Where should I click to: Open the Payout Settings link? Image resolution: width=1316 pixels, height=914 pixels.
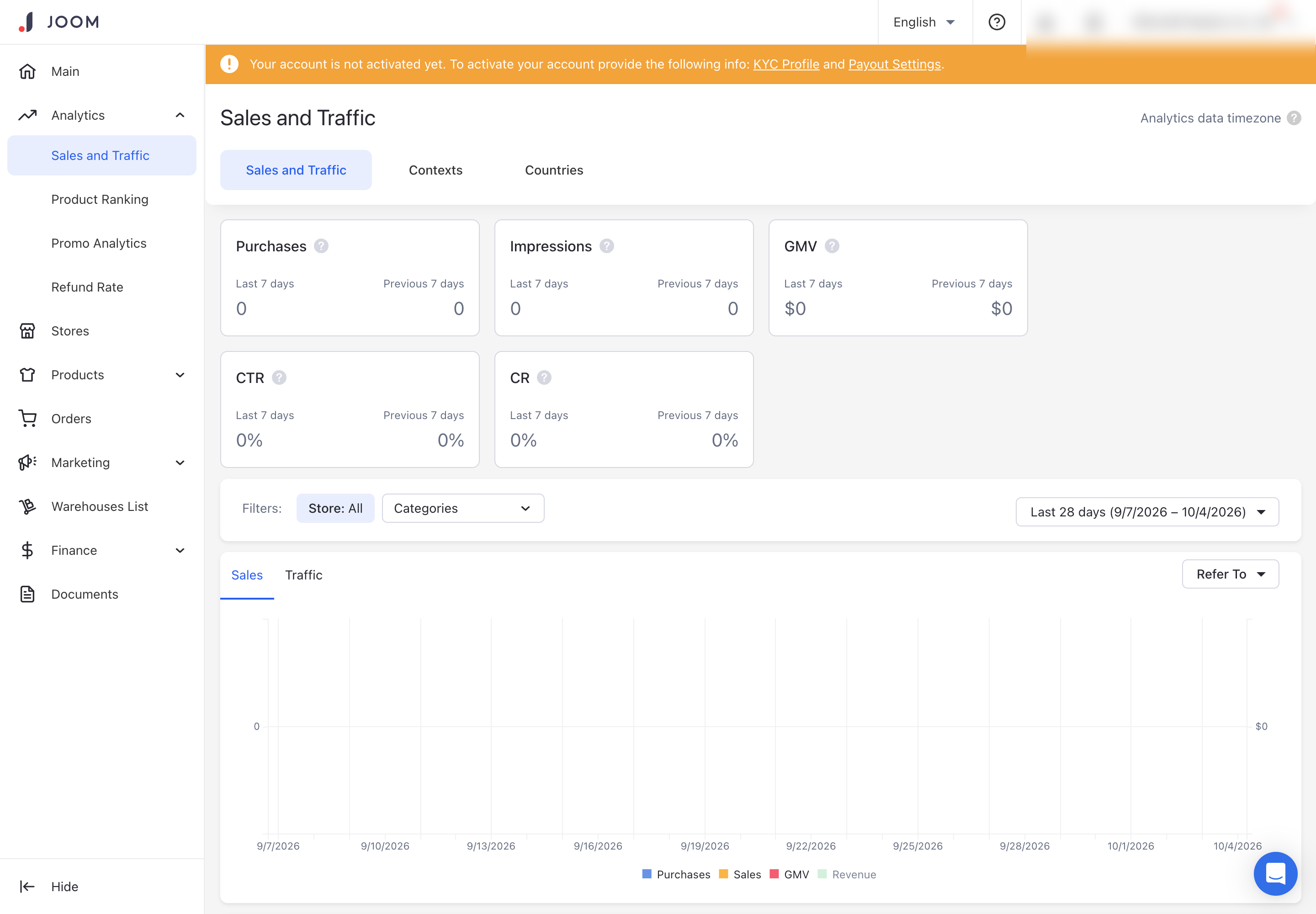point(895,64)
